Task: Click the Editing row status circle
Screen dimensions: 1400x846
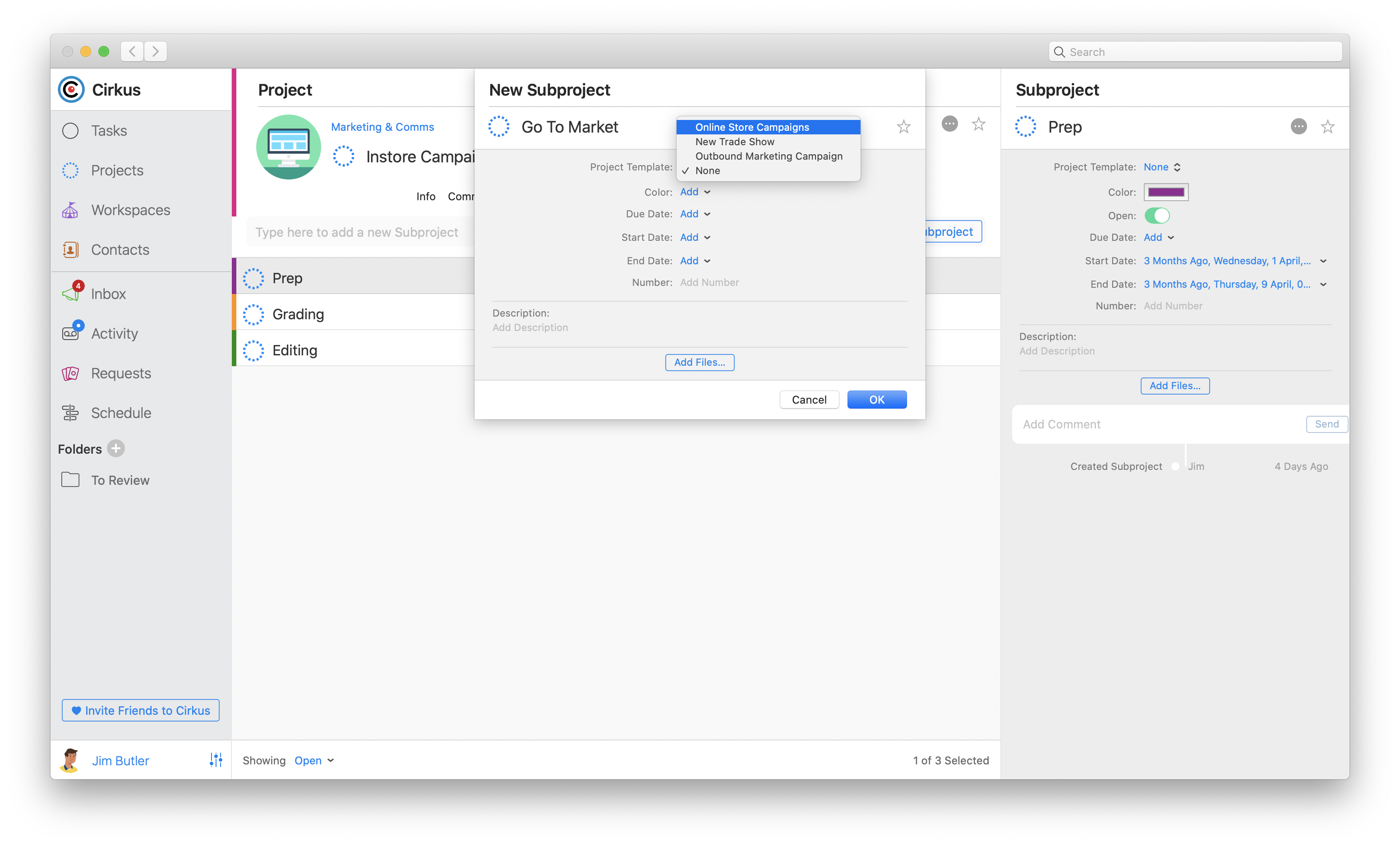Action: (253, 350)
